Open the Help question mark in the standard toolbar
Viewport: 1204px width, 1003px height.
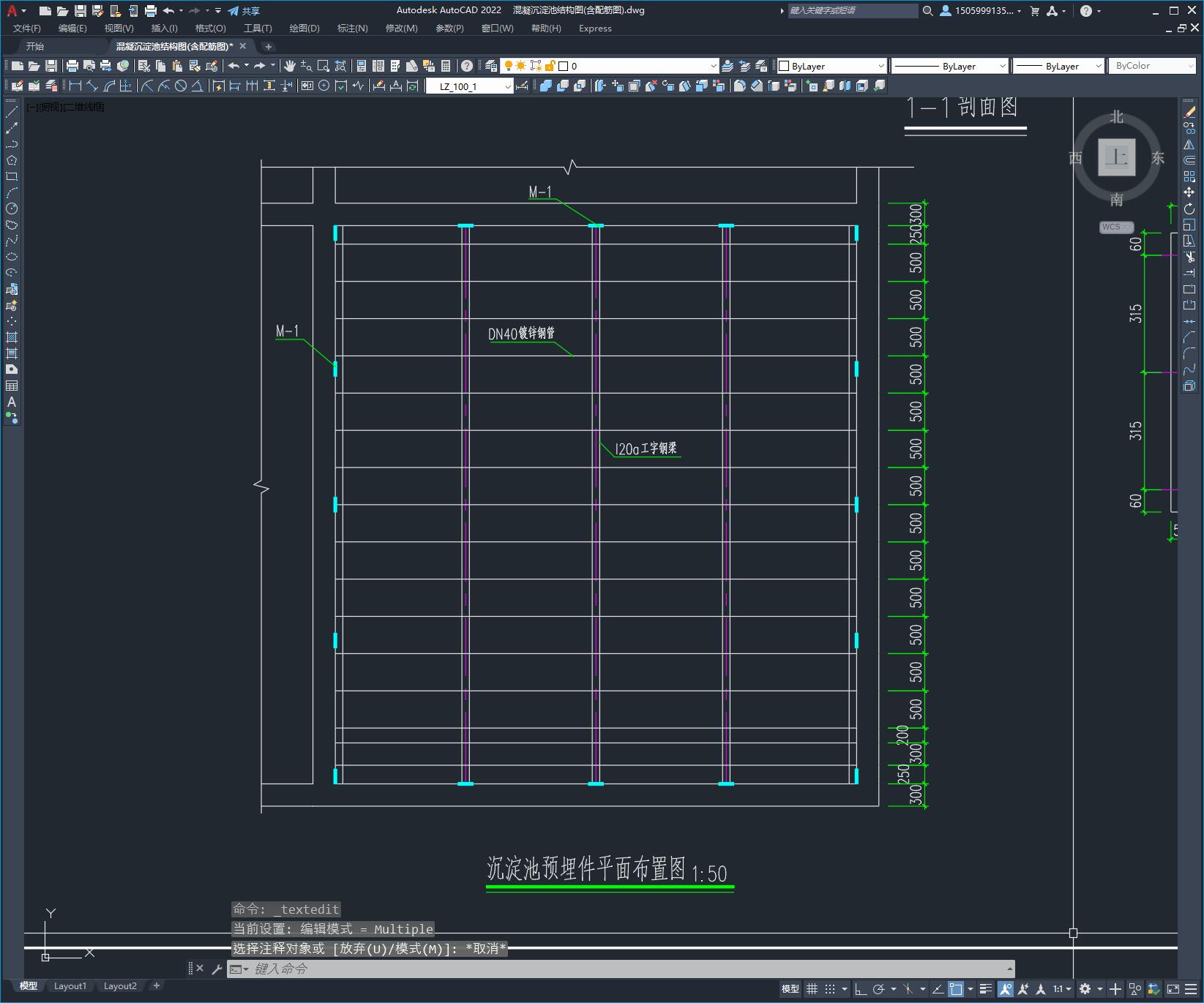(467, 66)
